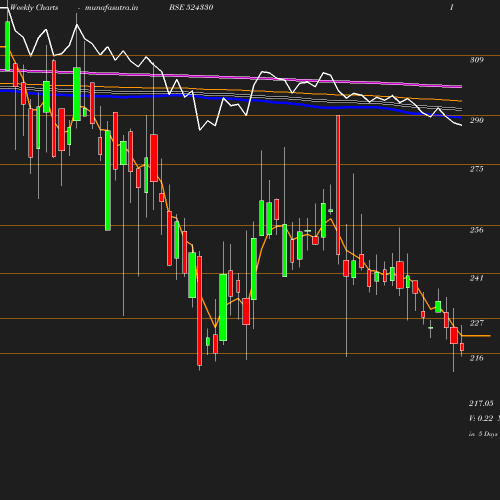
Task: Select the 309 price axis label
Action: click(476, 60)
